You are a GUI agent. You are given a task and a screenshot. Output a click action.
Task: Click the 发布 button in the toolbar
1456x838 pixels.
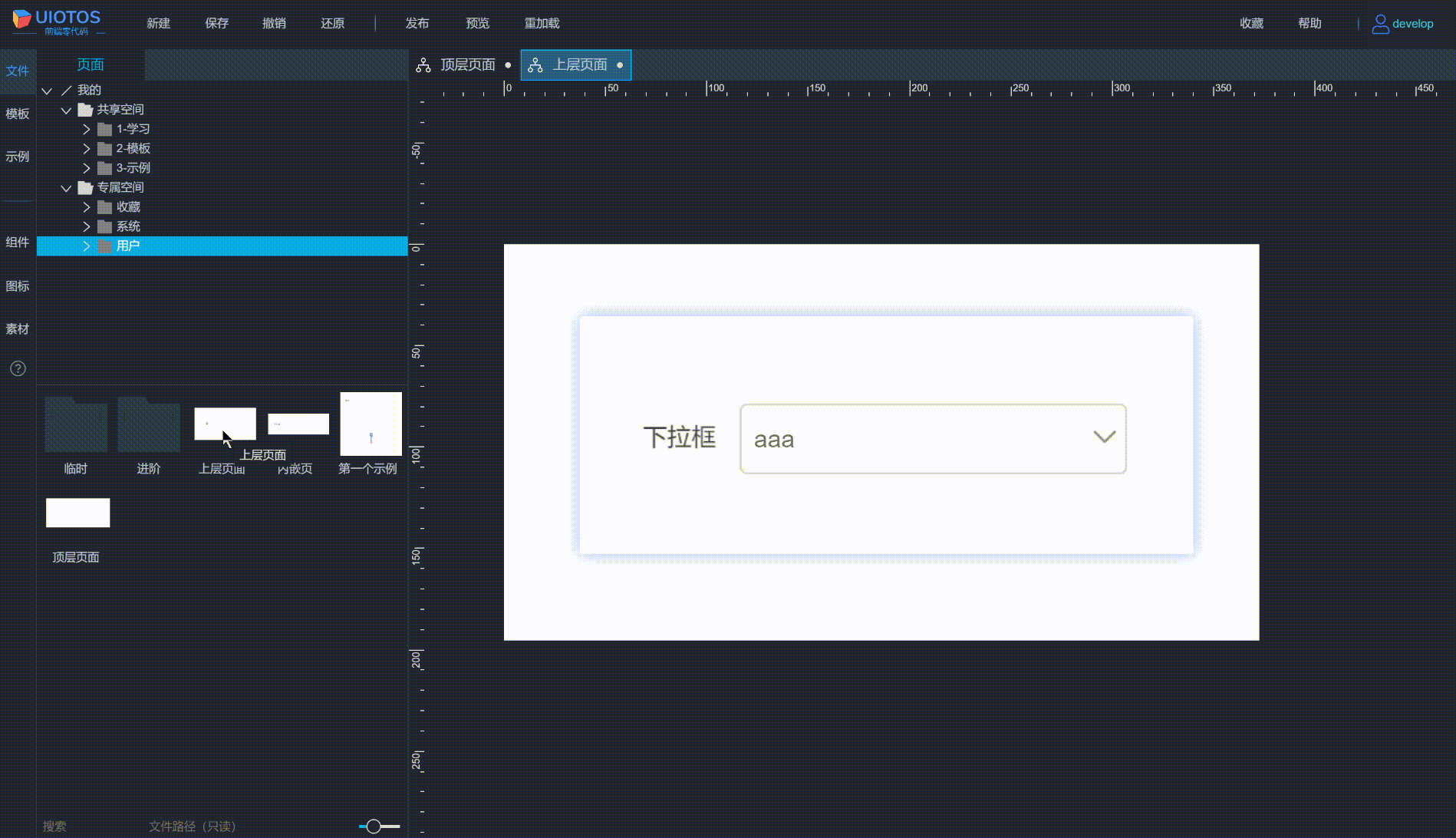click(417, 23)
